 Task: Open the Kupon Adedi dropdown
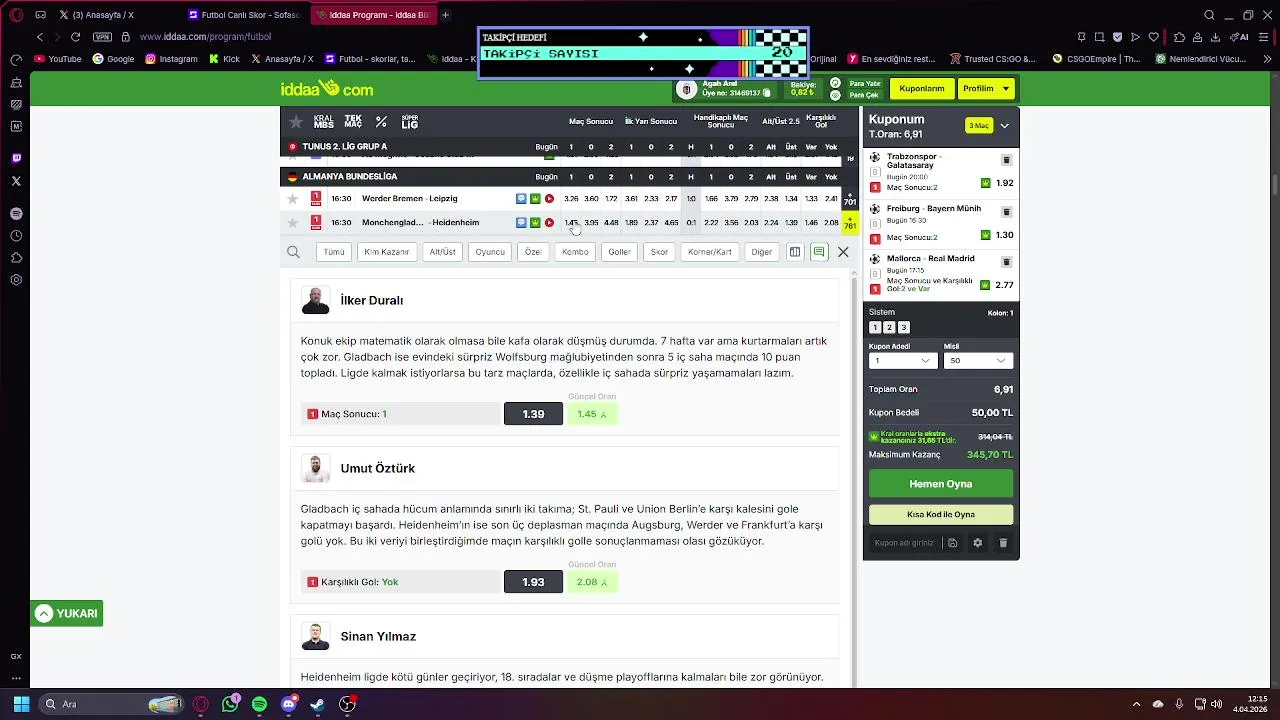(903, 361)
